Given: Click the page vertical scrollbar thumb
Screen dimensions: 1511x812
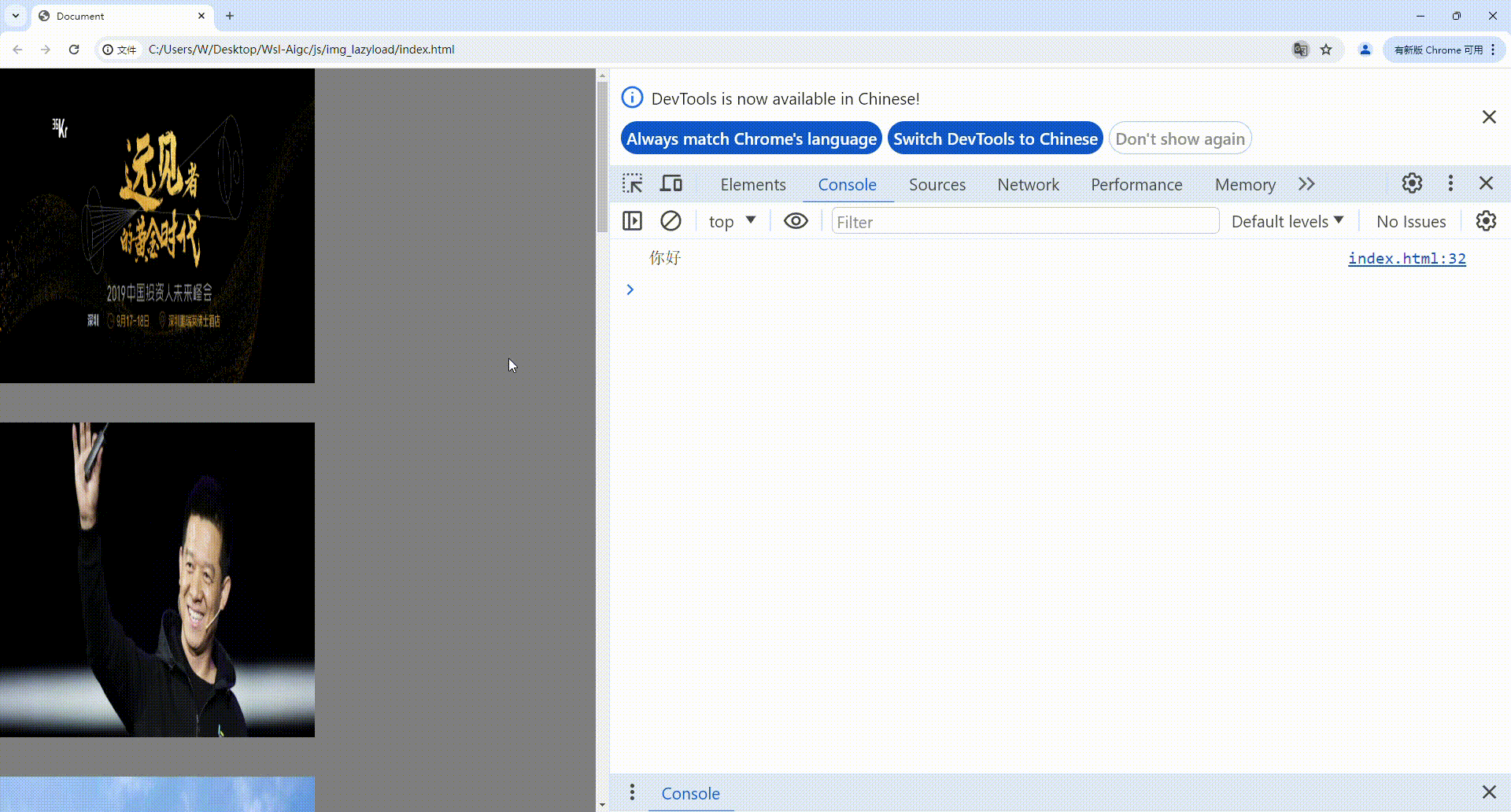Looking at the screenshot, I should click(x=602, y=157).
